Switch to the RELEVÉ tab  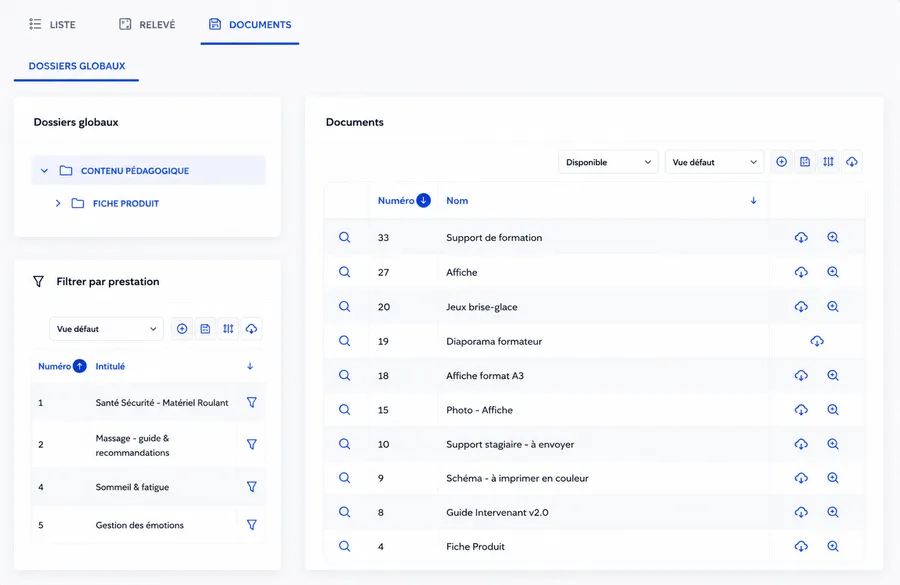[147, 25]
